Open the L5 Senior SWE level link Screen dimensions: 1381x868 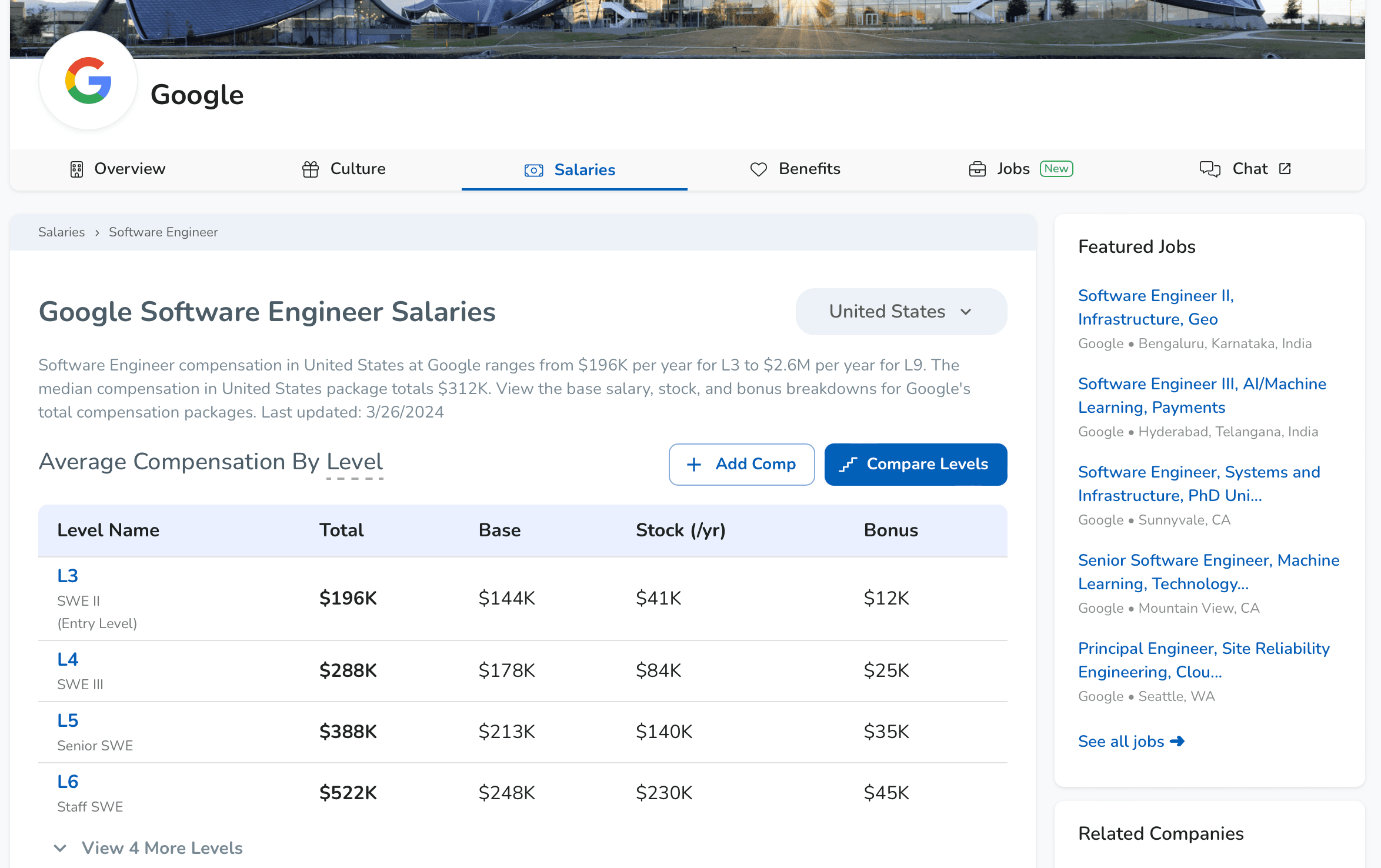point(68,720)
